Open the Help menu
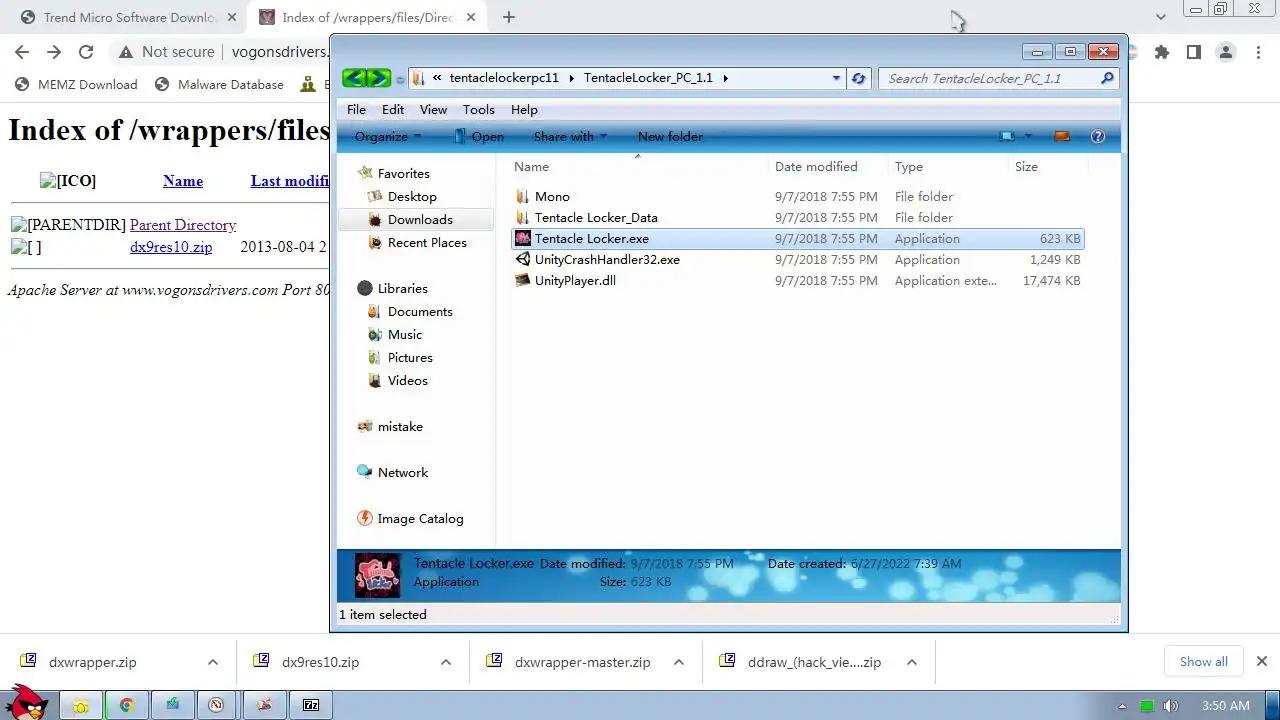The width and height of the screenshot is (1280, 720). pos(524,109)
